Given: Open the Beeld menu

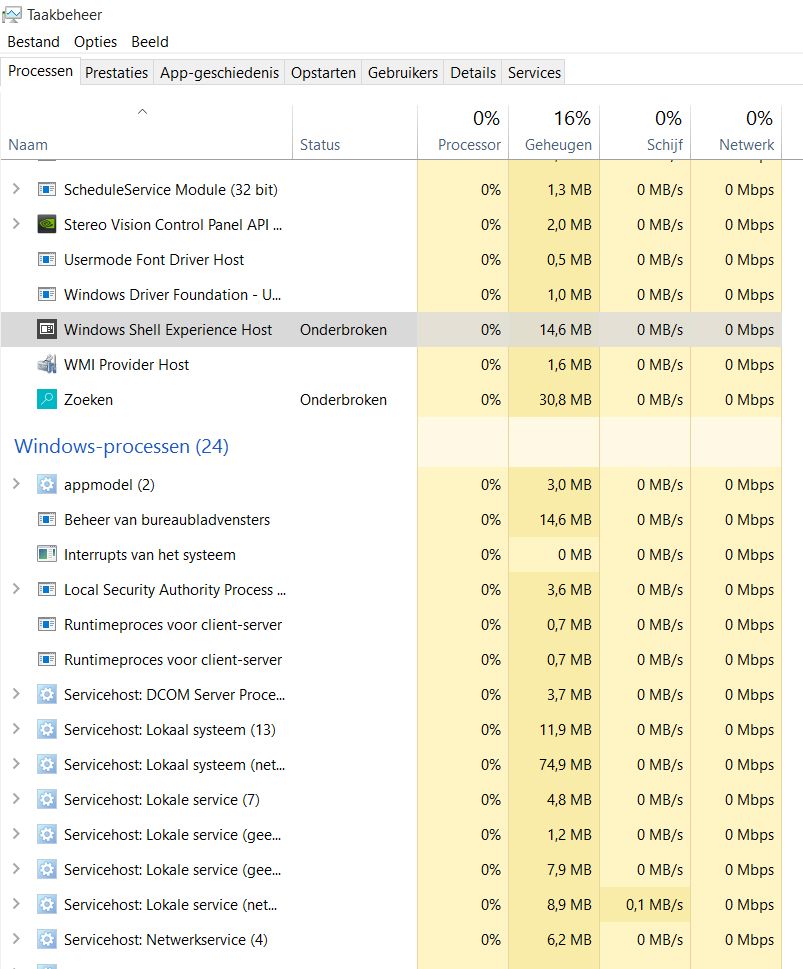Looking at the screenshot, I should pos(150,41).
